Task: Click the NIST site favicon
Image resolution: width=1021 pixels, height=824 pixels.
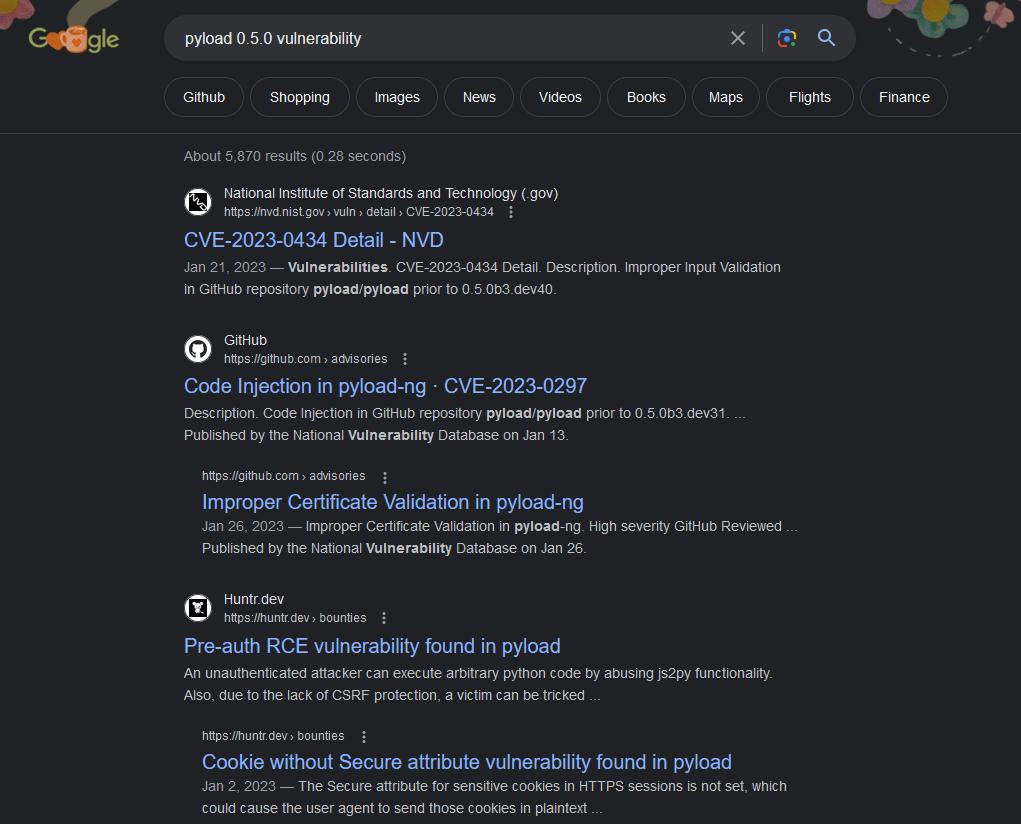Action: coord(198,202)
